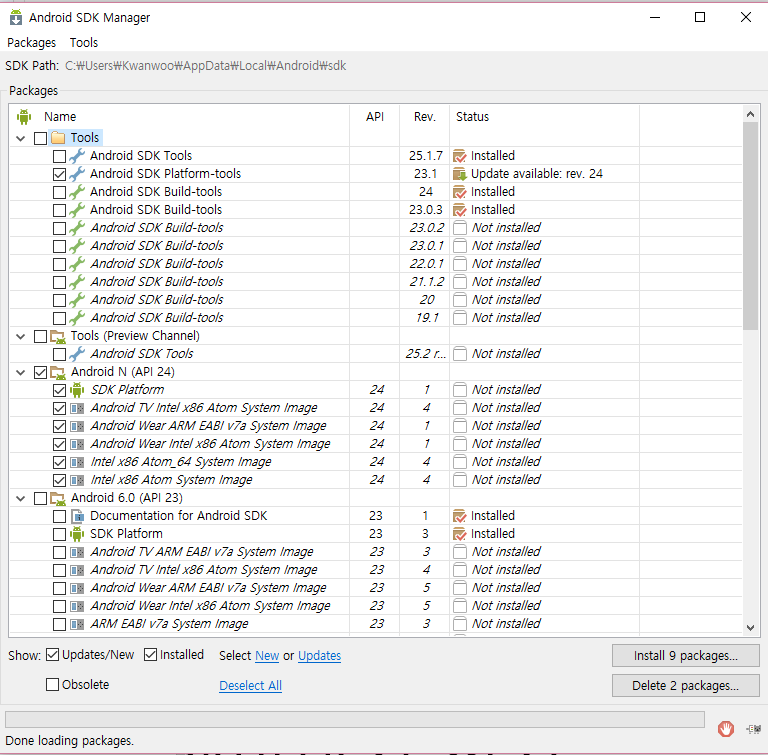Toggle the Updates/New show checkbox
Screen dimensions: 768x755
click(52, 655)
